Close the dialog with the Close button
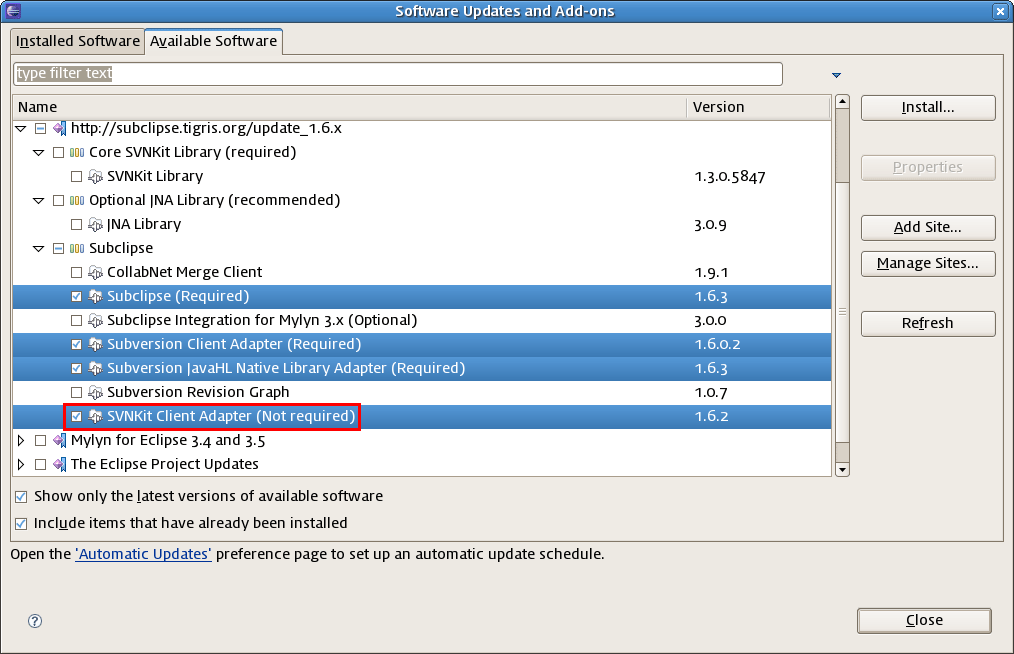Screen dimensions: 1014x654 [x=924, y=621]
